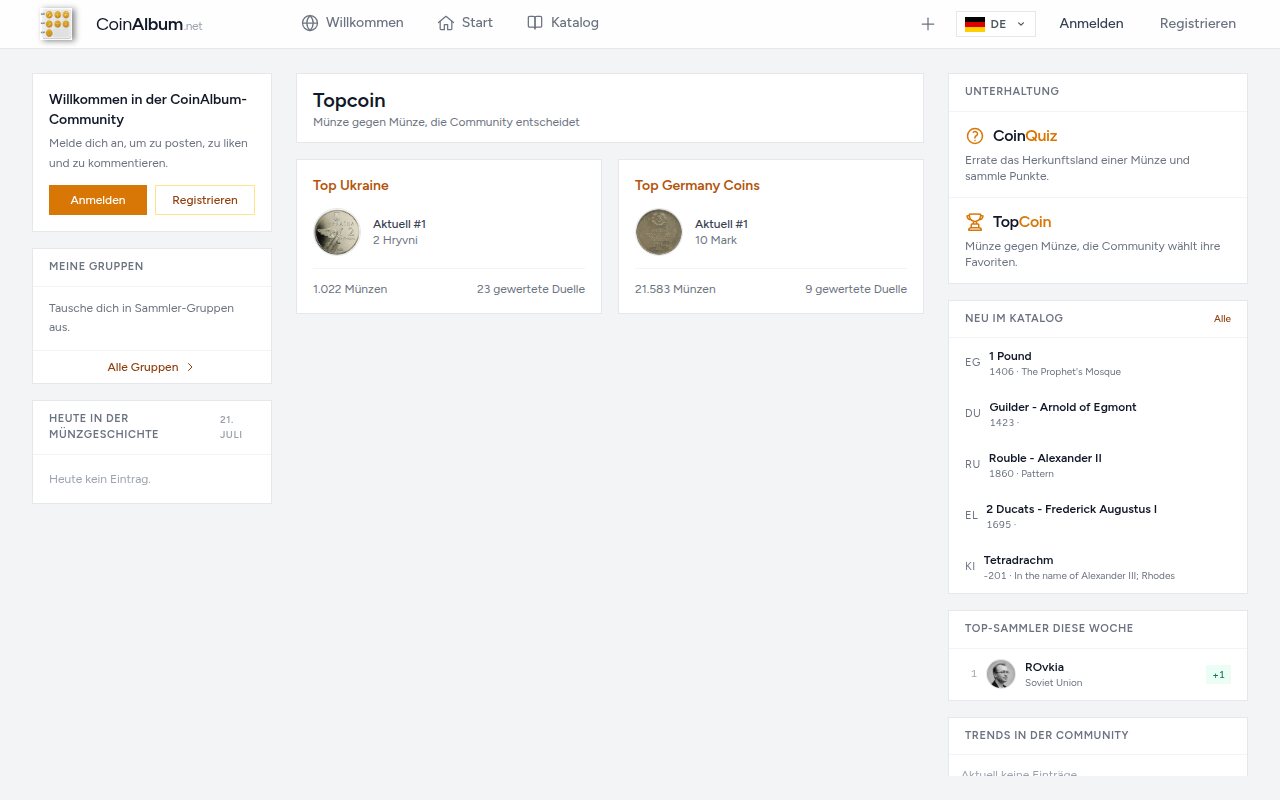Open the TopCoin entertainment link
The width and height of the screenshot is (1280, 800).
click(1022, 222)
